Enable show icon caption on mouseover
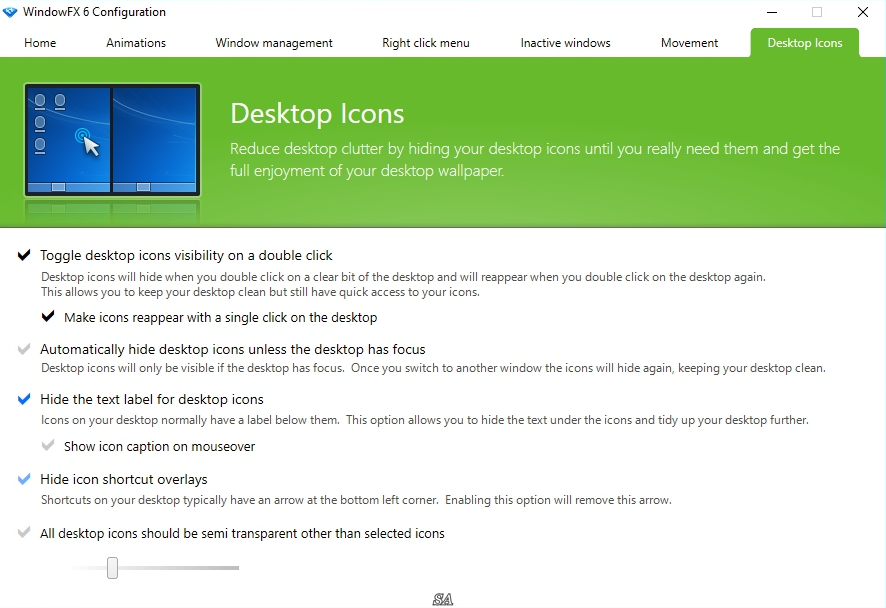The height and width of the screenshot is (608, 886). click(x=48, y=446)
